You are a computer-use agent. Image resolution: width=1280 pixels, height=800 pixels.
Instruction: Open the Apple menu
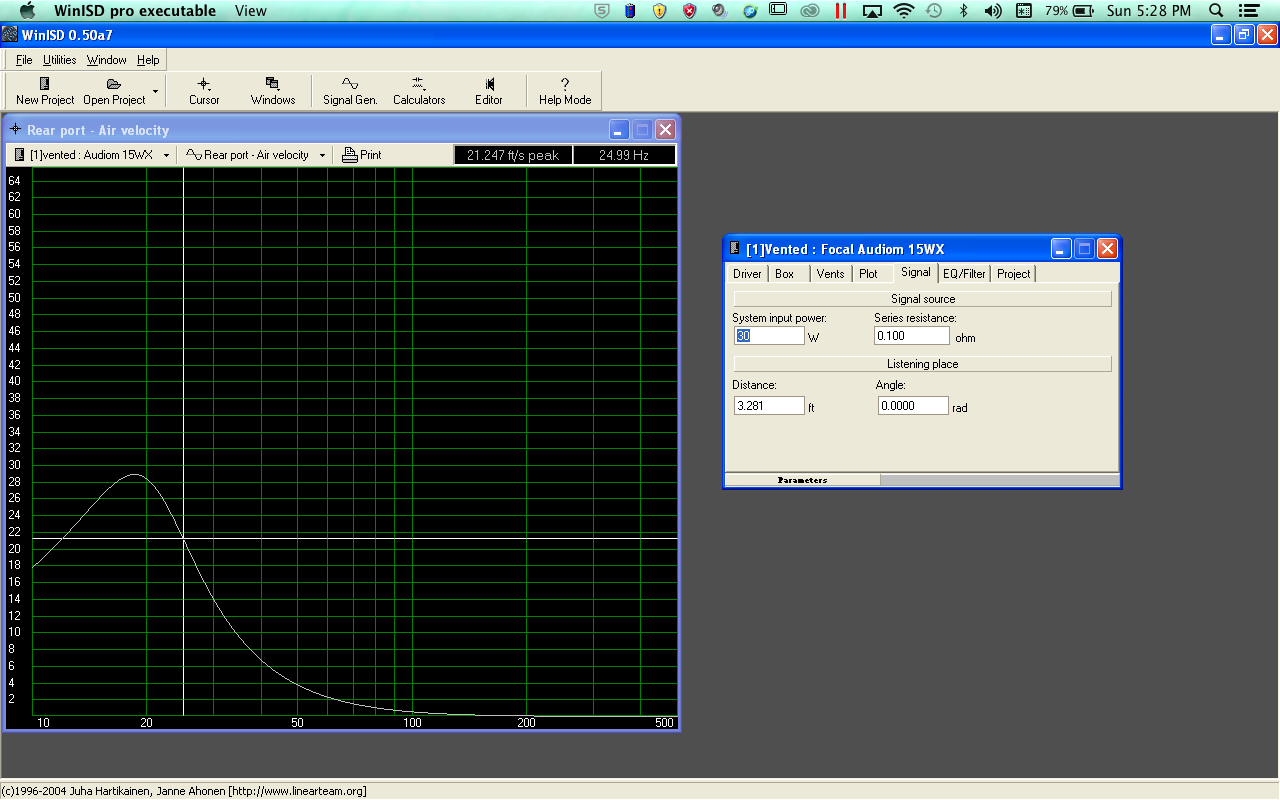click(27, 11)
